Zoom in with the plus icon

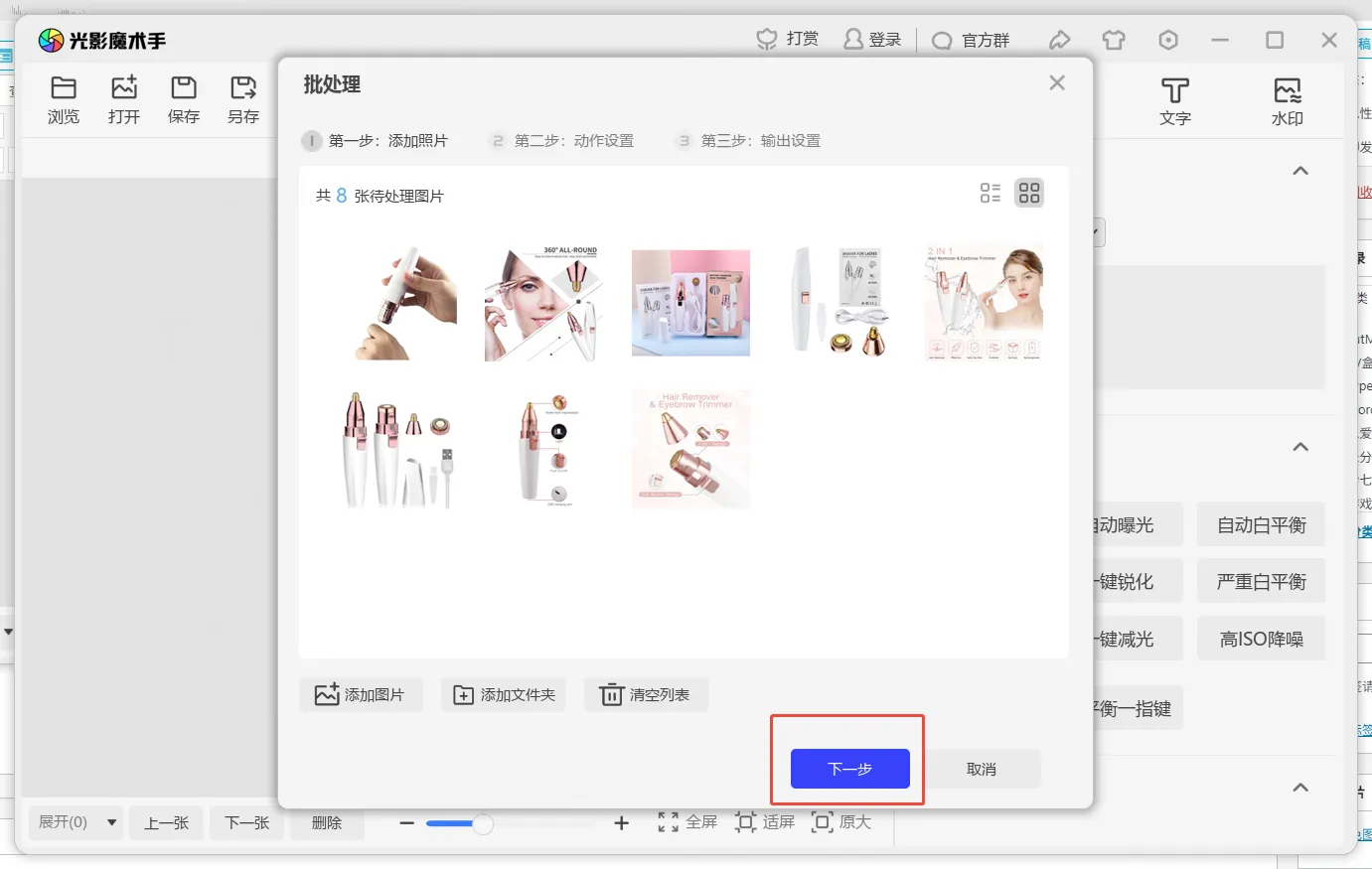[622, 823]
